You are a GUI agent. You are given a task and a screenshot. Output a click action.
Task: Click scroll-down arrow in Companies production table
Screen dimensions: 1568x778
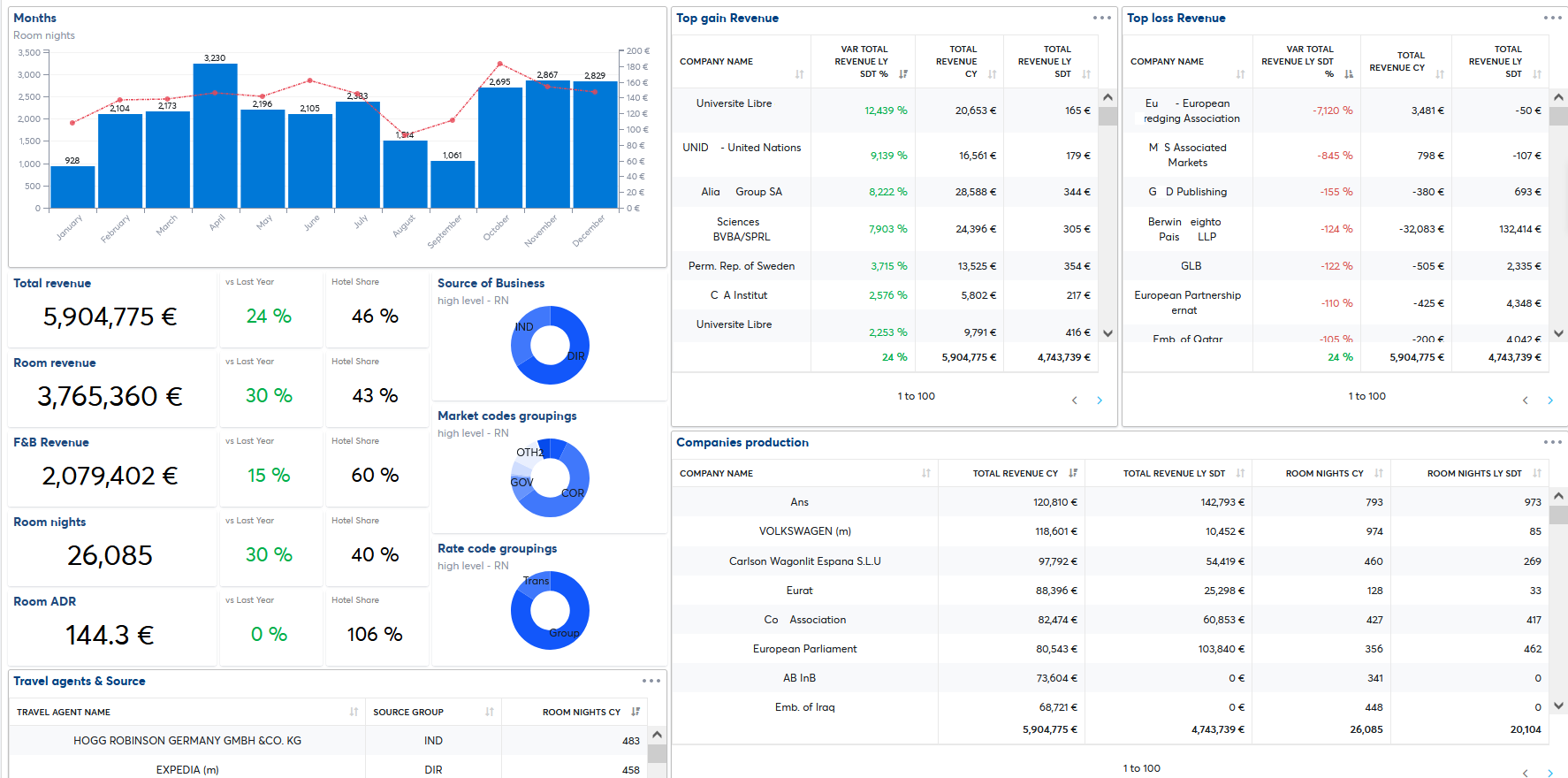point(1559,706)
